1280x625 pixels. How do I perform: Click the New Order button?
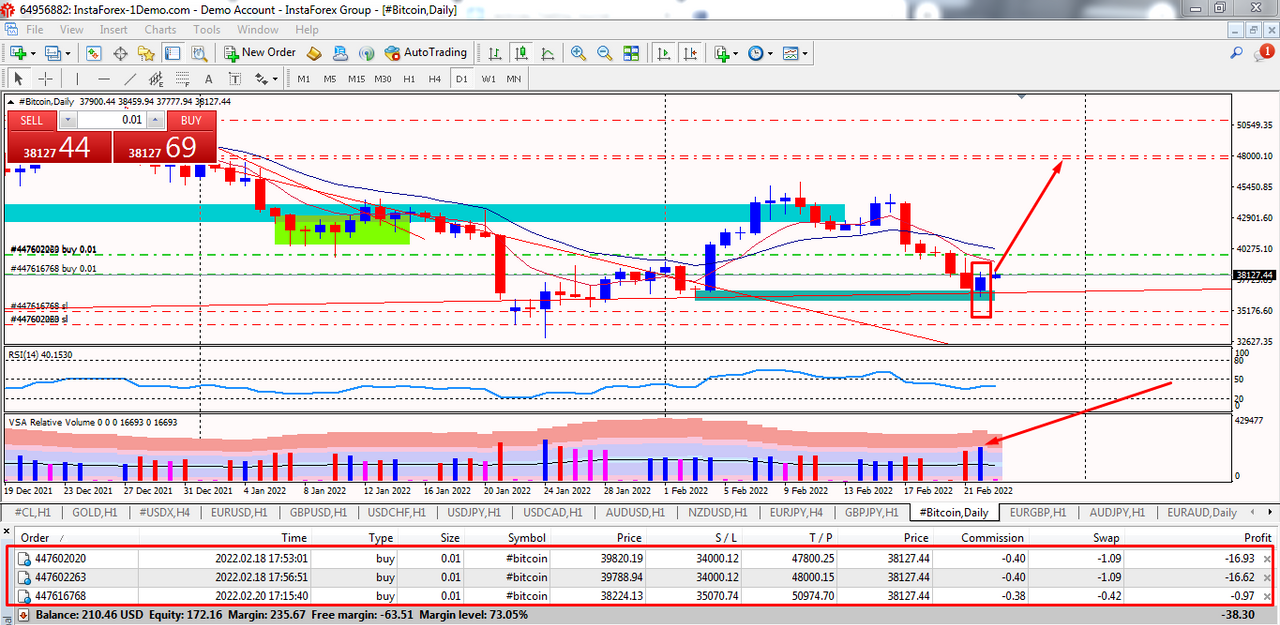259,53
